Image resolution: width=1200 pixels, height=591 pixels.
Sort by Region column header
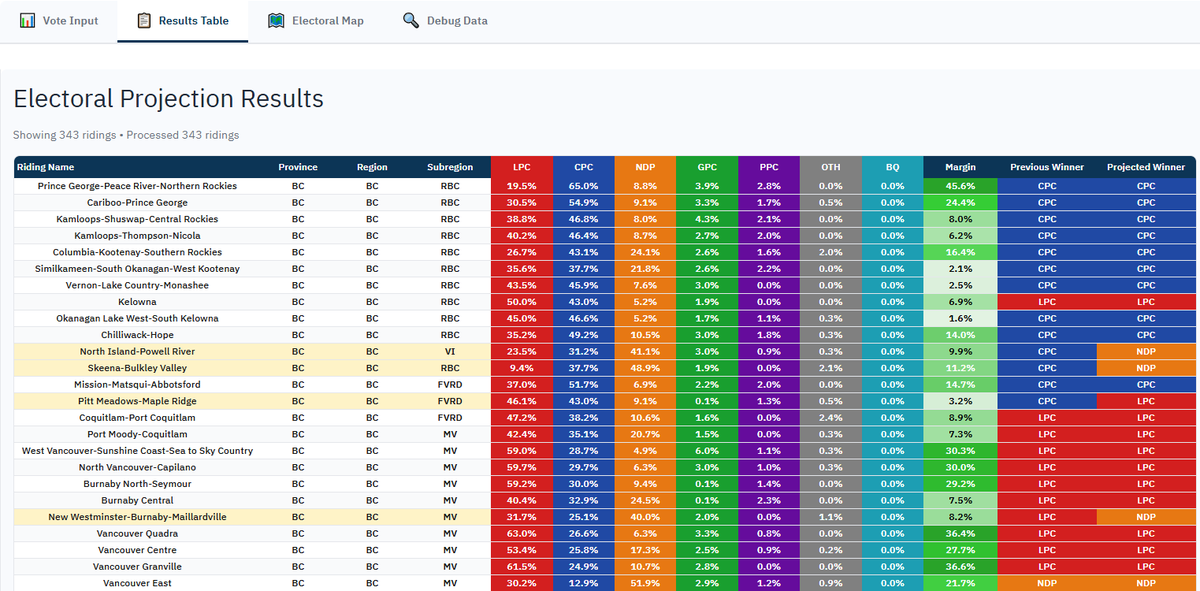[372, 167]
